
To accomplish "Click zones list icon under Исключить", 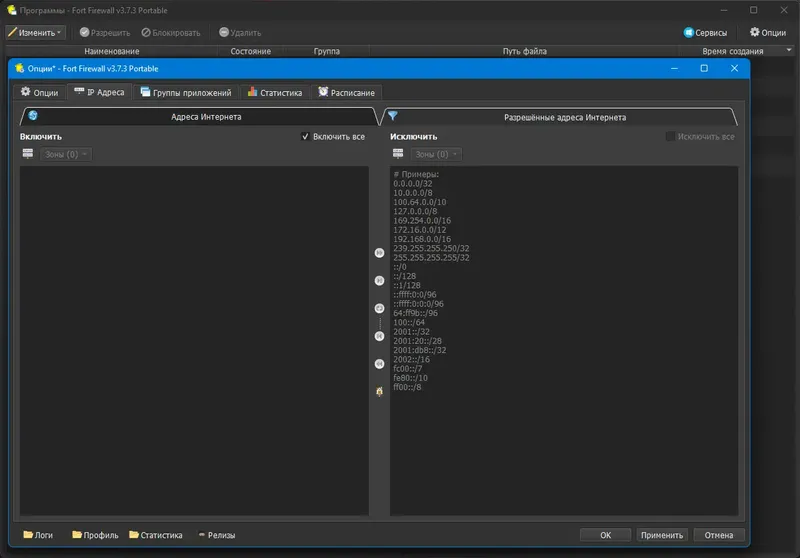I will (x=398, y=154).
